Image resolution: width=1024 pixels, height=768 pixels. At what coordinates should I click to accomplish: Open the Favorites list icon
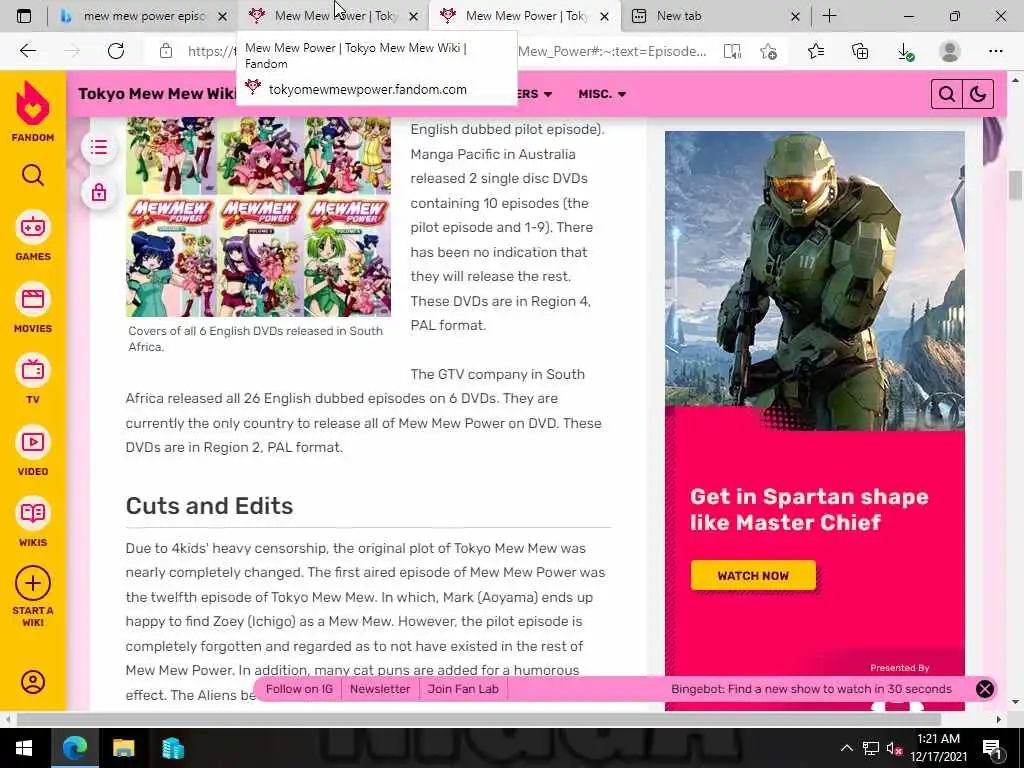click(816, 52)
